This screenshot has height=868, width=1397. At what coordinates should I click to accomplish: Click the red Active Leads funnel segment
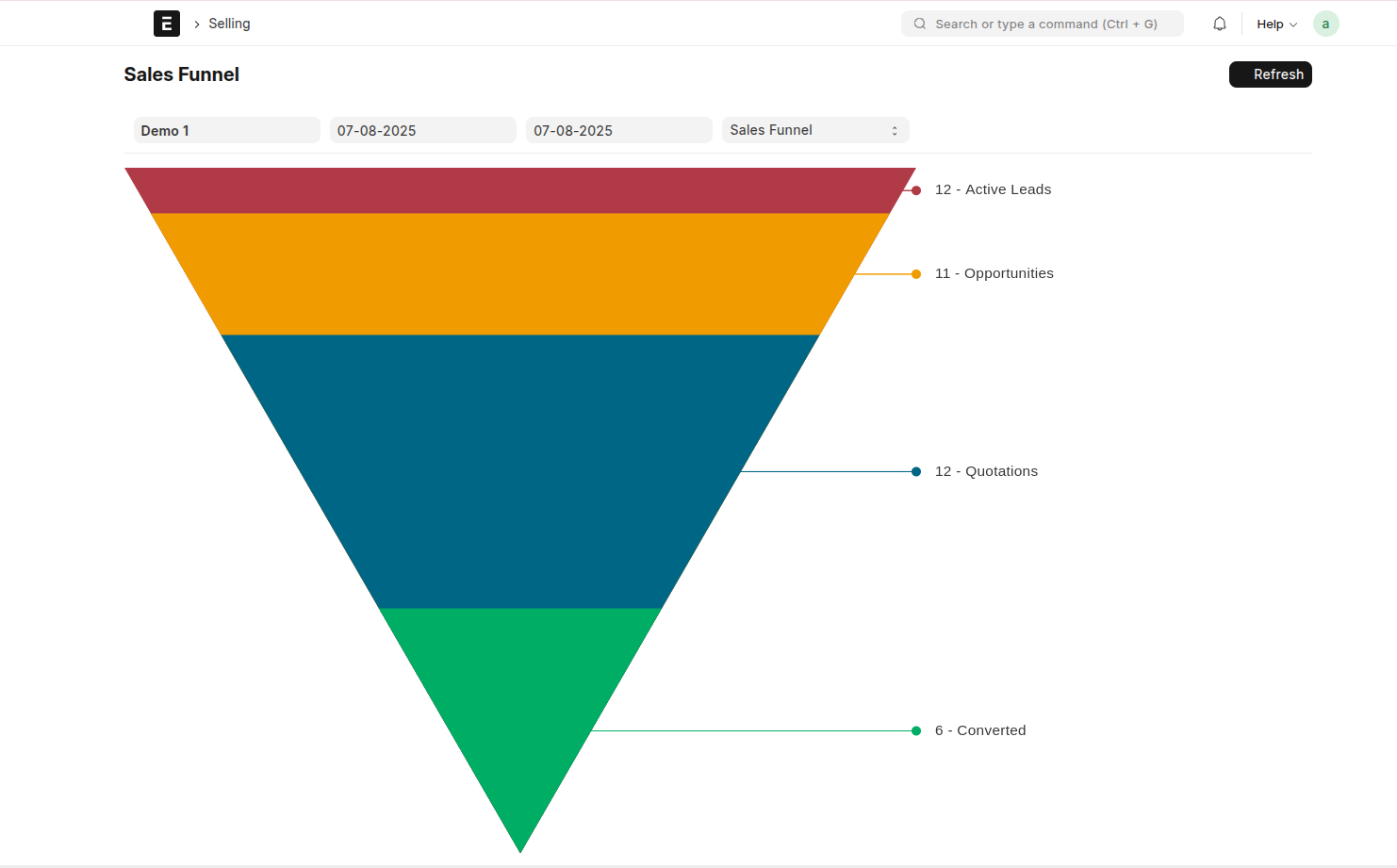(x=519, y=190)
